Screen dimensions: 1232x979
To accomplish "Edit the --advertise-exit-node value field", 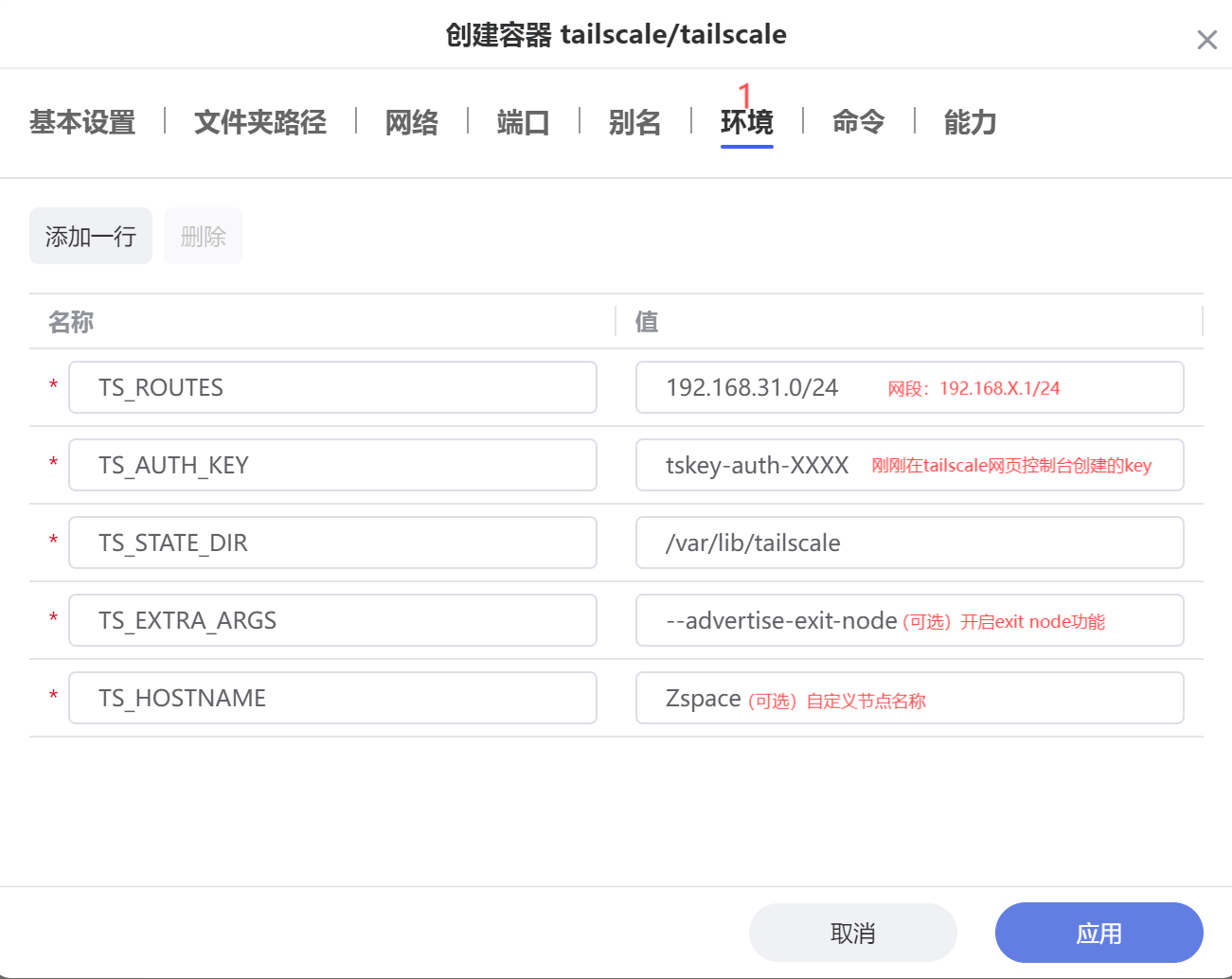I will (910, 620).
